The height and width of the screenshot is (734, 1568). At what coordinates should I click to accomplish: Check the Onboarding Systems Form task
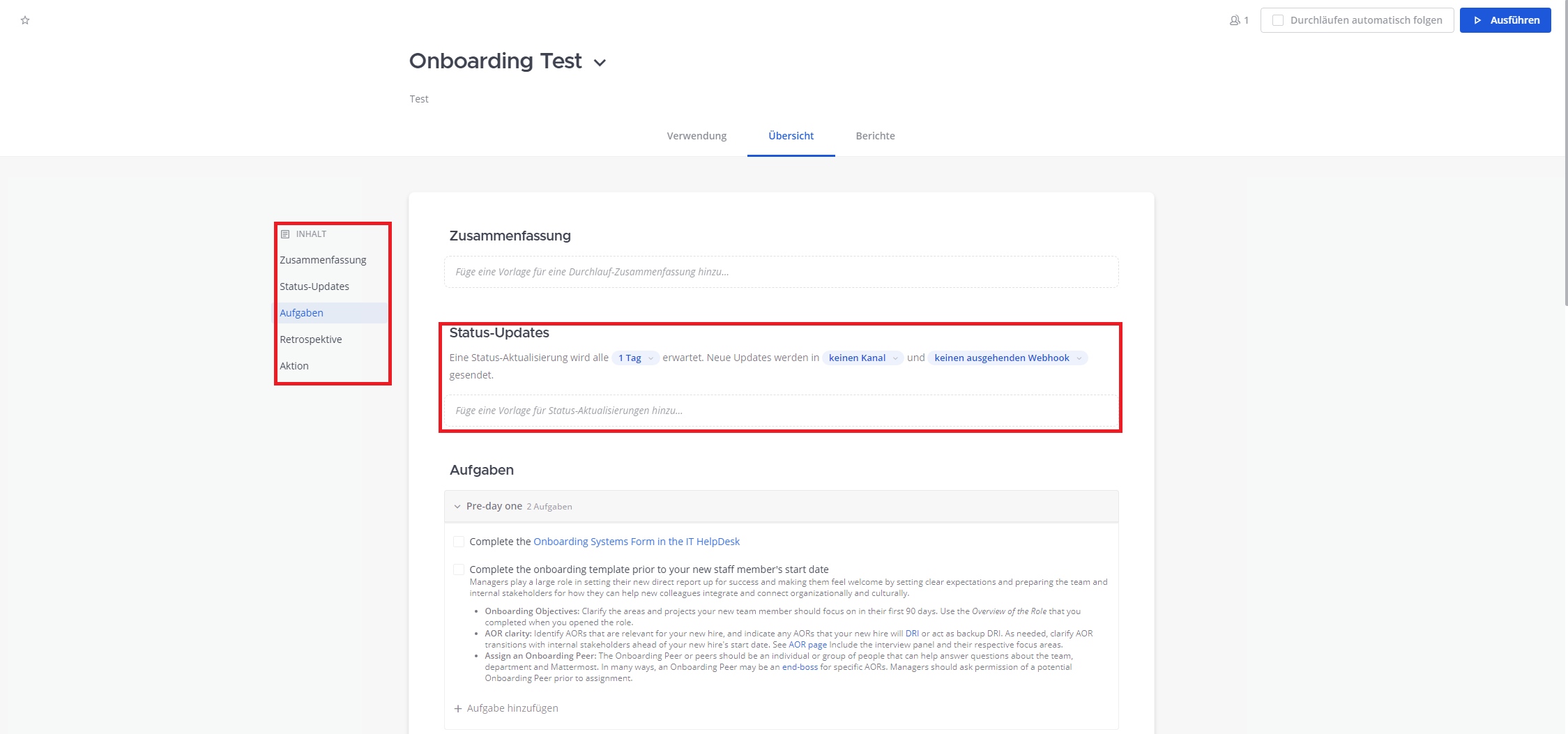(459, 542)
